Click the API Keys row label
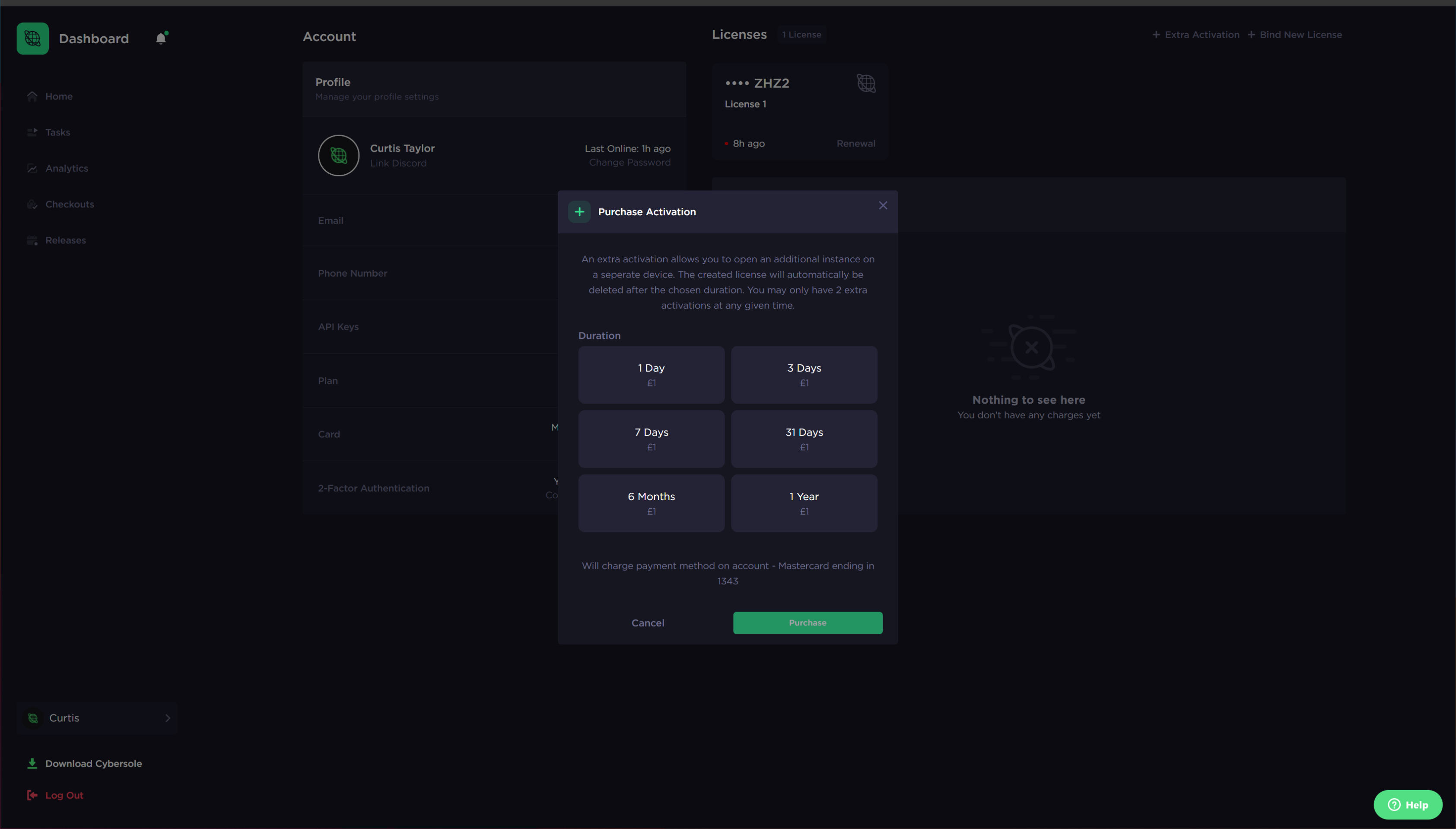 coord(338,327)
